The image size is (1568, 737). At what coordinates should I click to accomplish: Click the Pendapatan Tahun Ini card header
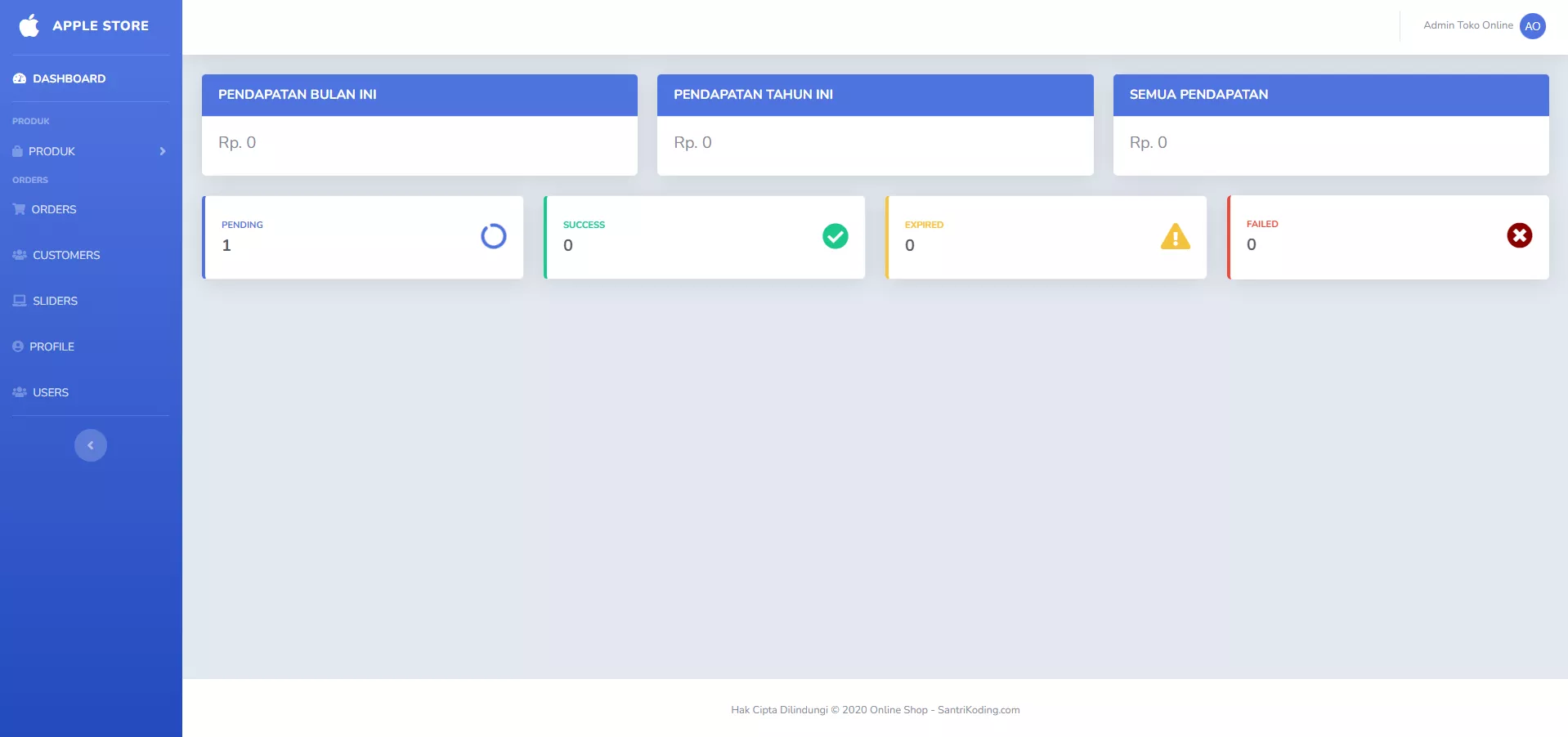(x=876, y=95)
